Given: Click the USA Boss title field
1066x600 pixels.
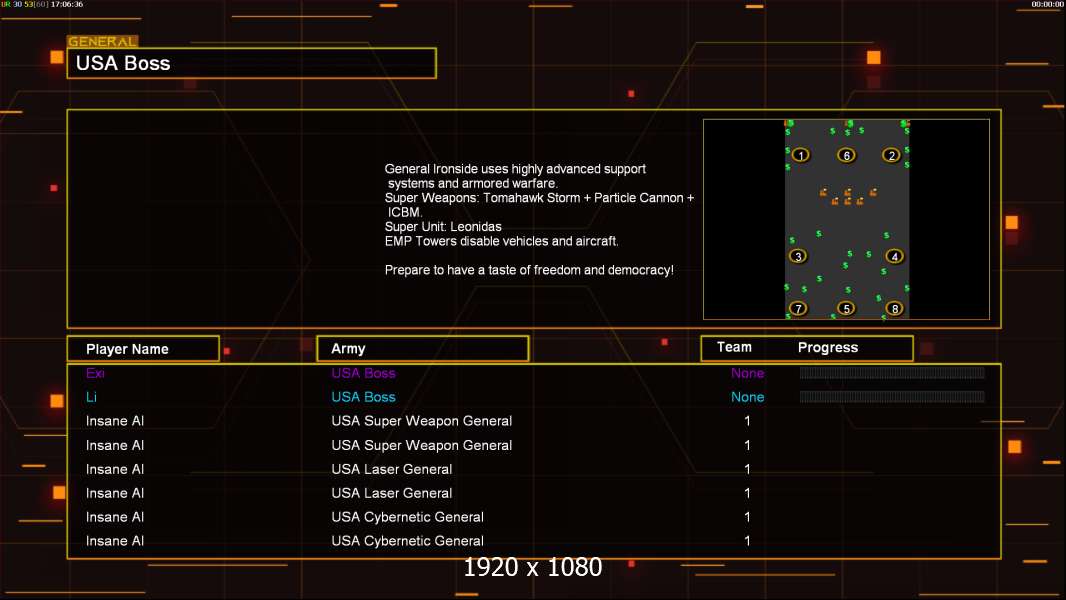Looking at the screenshot, I should click(252, 63).
